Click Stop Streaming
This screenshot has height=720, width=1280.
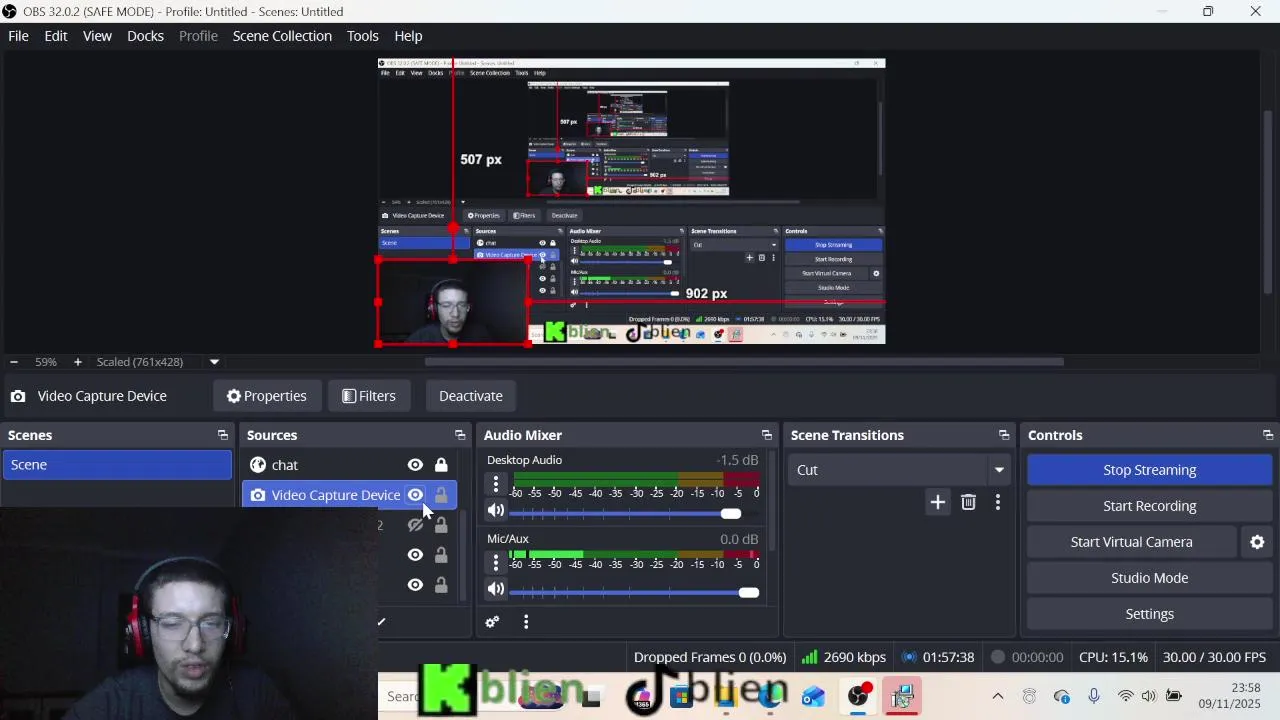(1150, 470)
